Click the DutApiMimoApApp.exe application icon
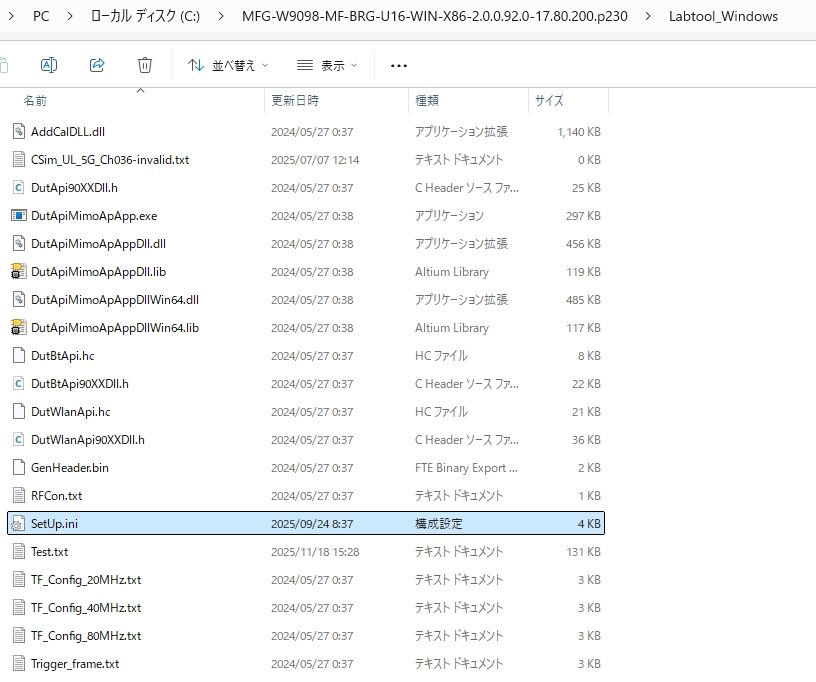 18,215
